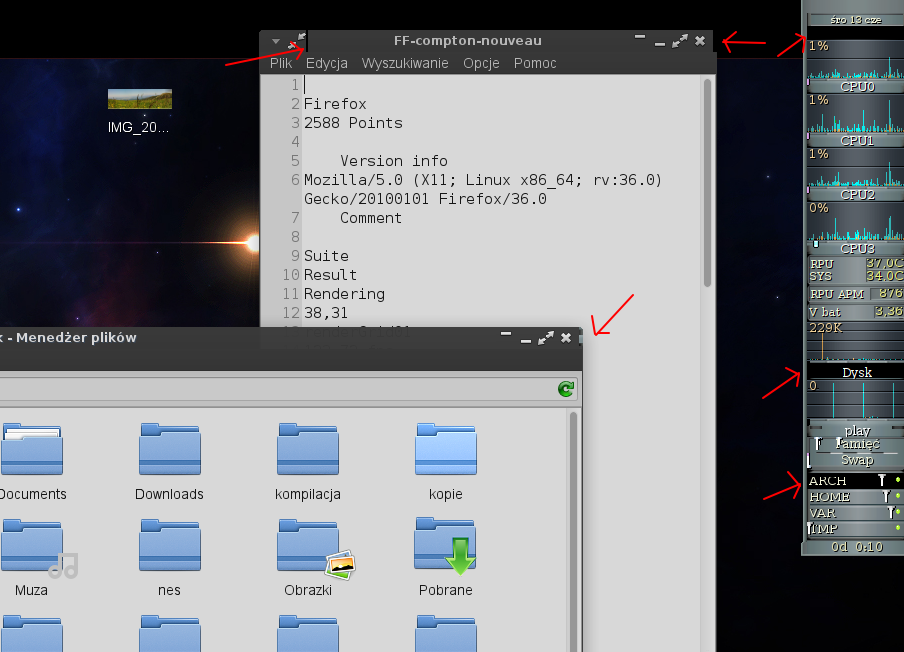Click the Dysk panel label in monitor
Image resolution: width=904 pixels, height=652 pixels.
(856, 372)
